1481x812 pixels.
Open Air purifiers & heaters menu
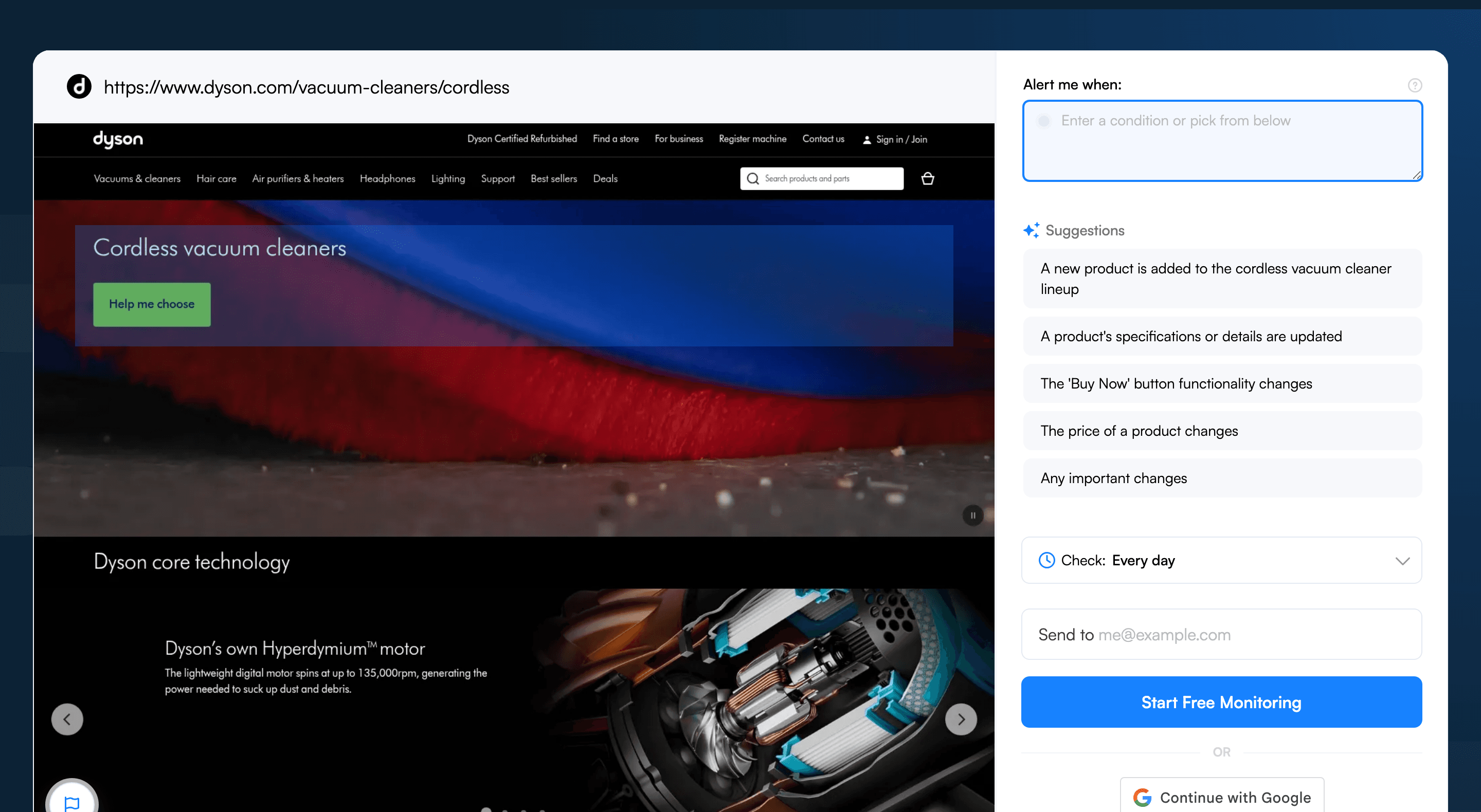[x=298, y=179]
